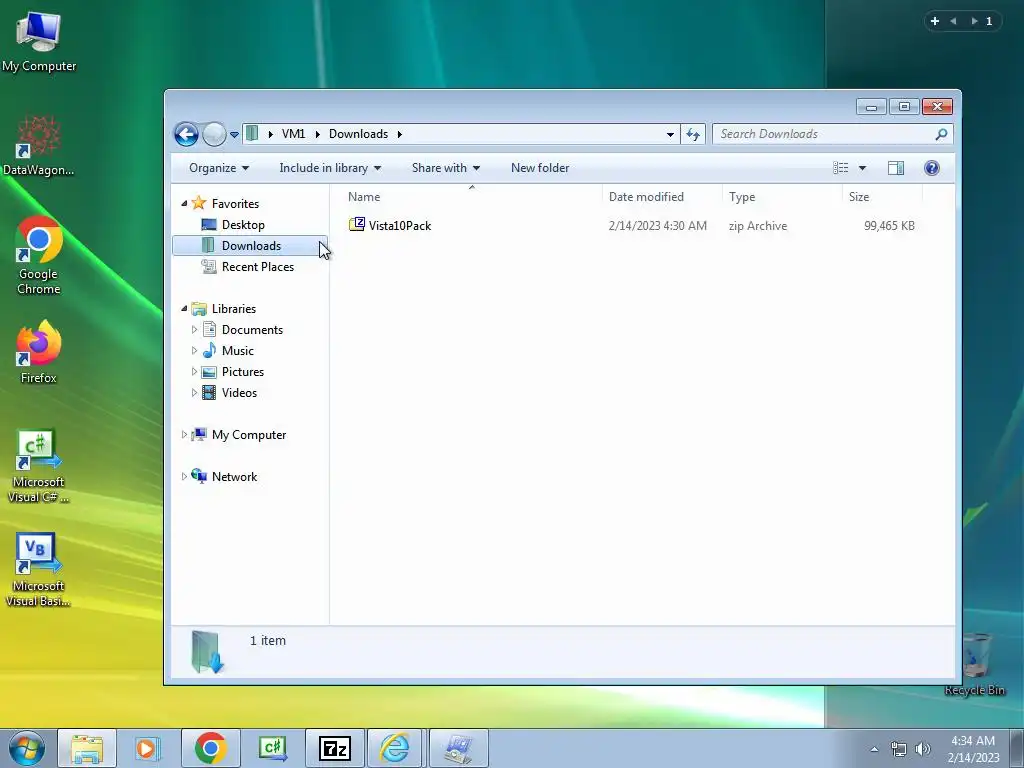The width and height of the screenshot is (1024, 768).
Task: Click New folder button
Action: point(539,168)
